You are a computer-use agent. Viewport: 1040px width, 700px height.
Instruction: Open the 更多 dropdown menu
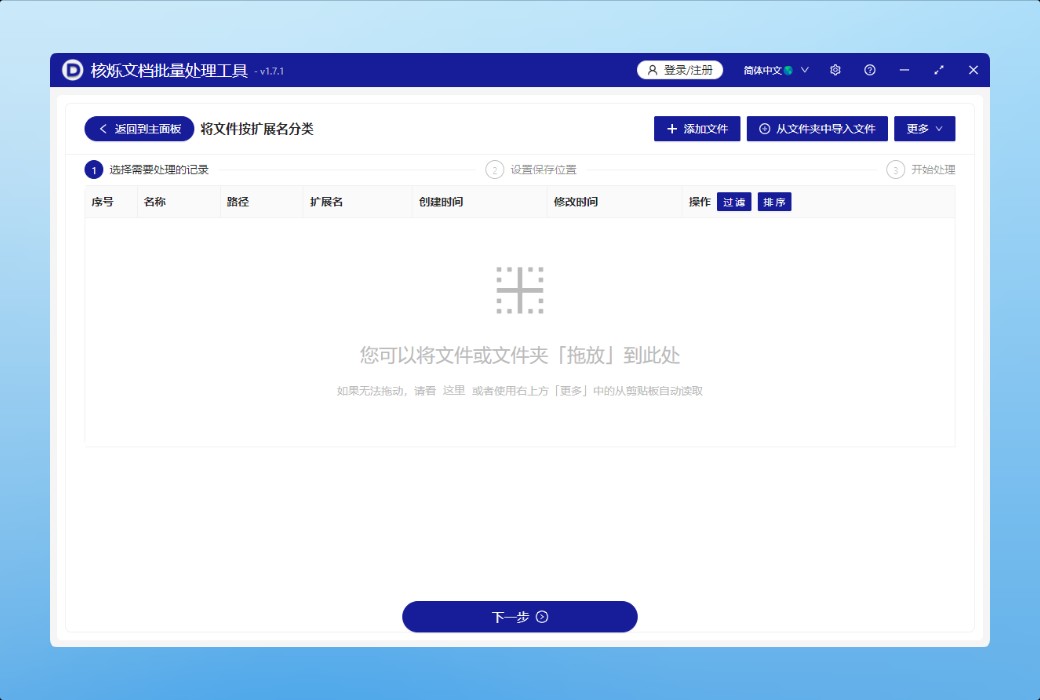pyautogui.click(x=924, y=129)
